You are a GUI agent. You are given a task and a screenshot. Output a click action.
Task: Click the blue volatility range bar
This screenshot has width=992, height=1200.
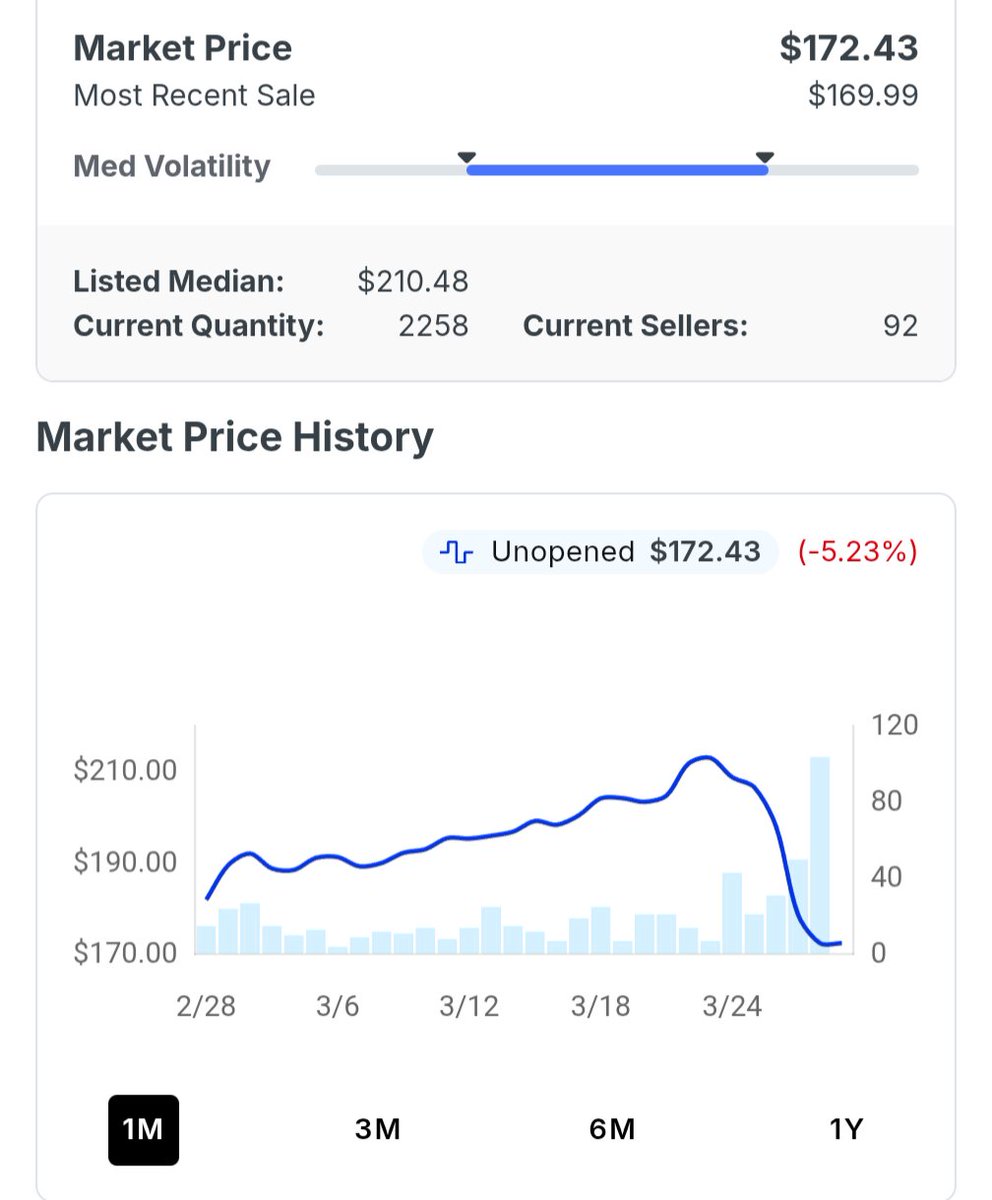pos(616,170)
